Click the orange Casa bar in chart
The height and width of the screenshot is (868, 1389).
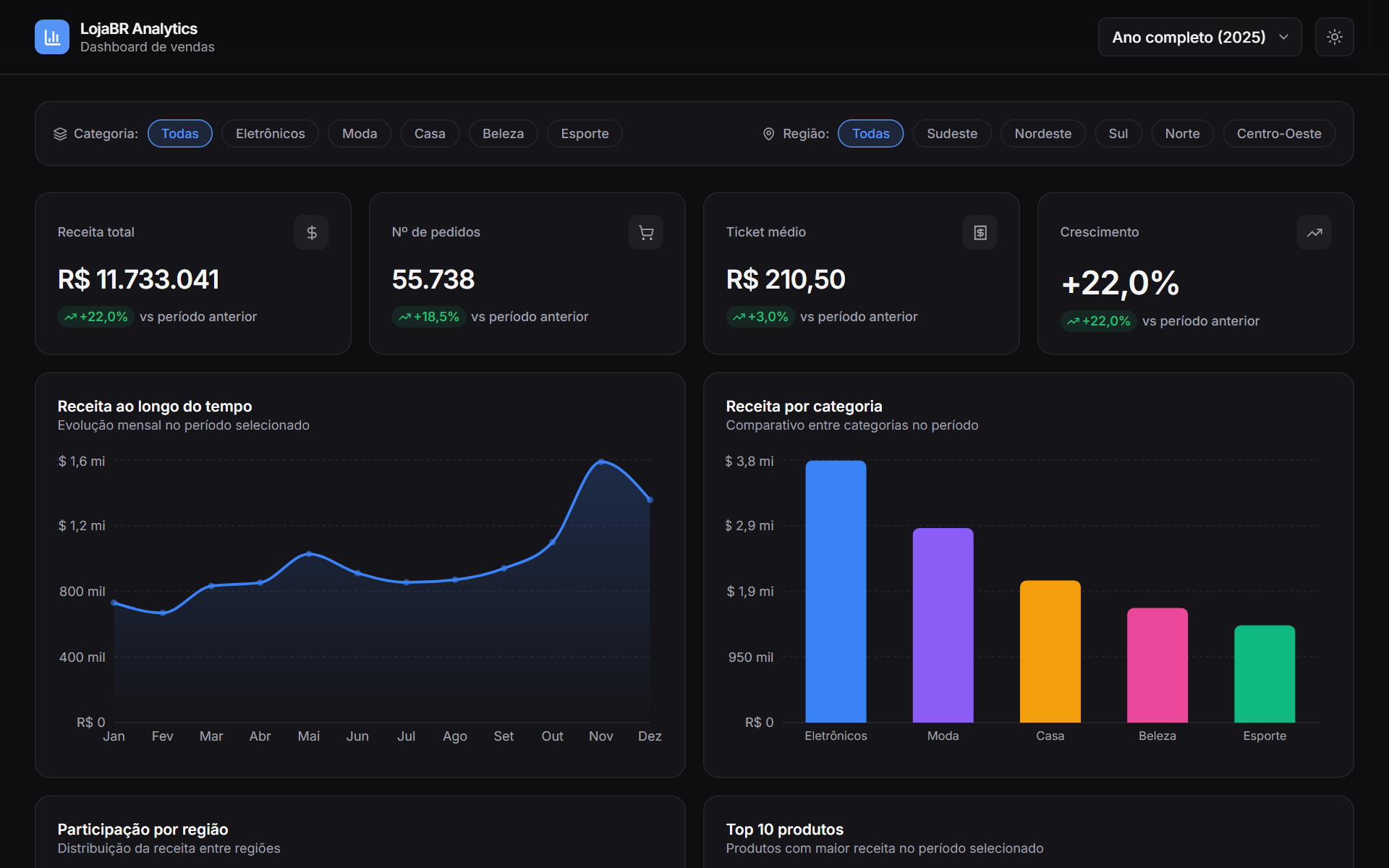coord(1050,652)
